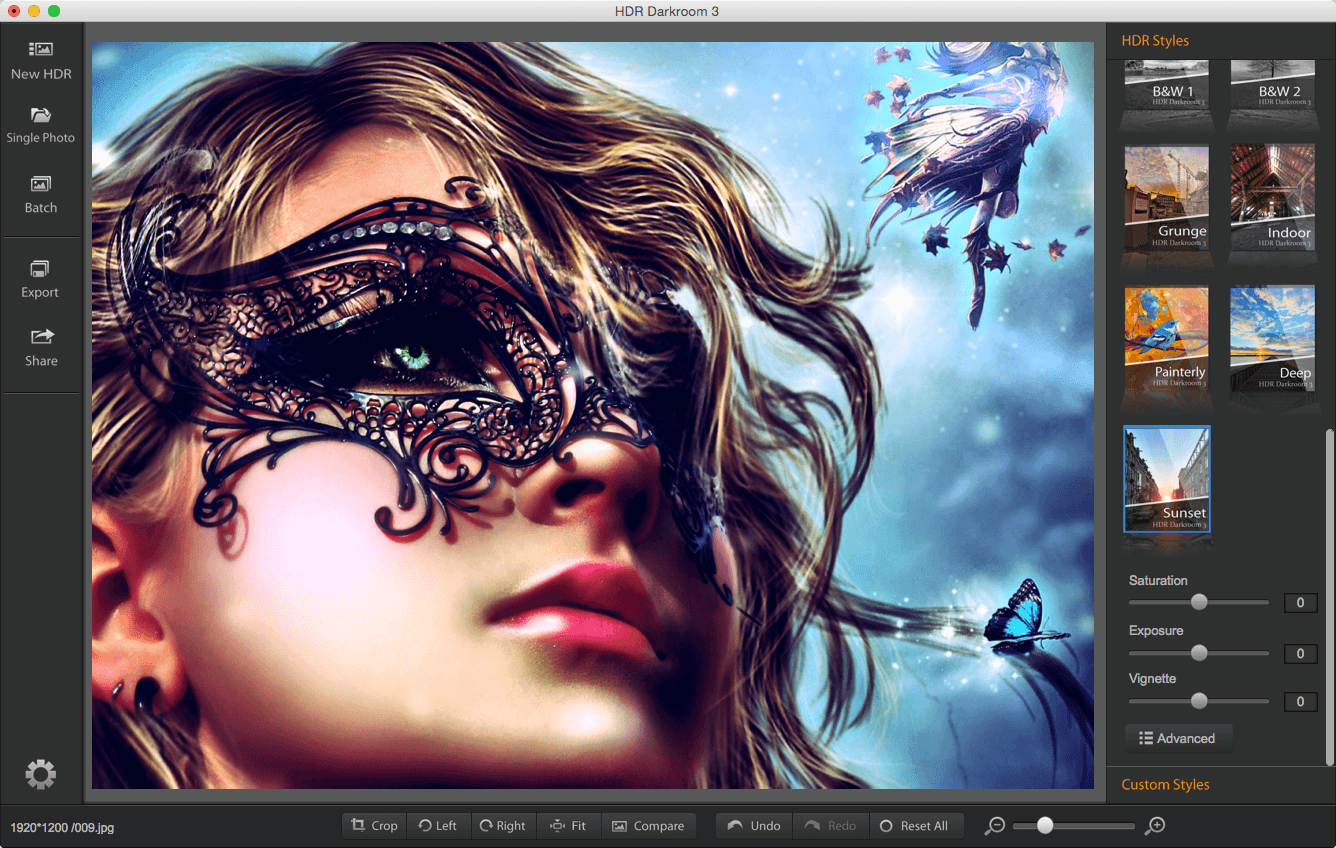Click the main image preview canvas

pos(592,415)
